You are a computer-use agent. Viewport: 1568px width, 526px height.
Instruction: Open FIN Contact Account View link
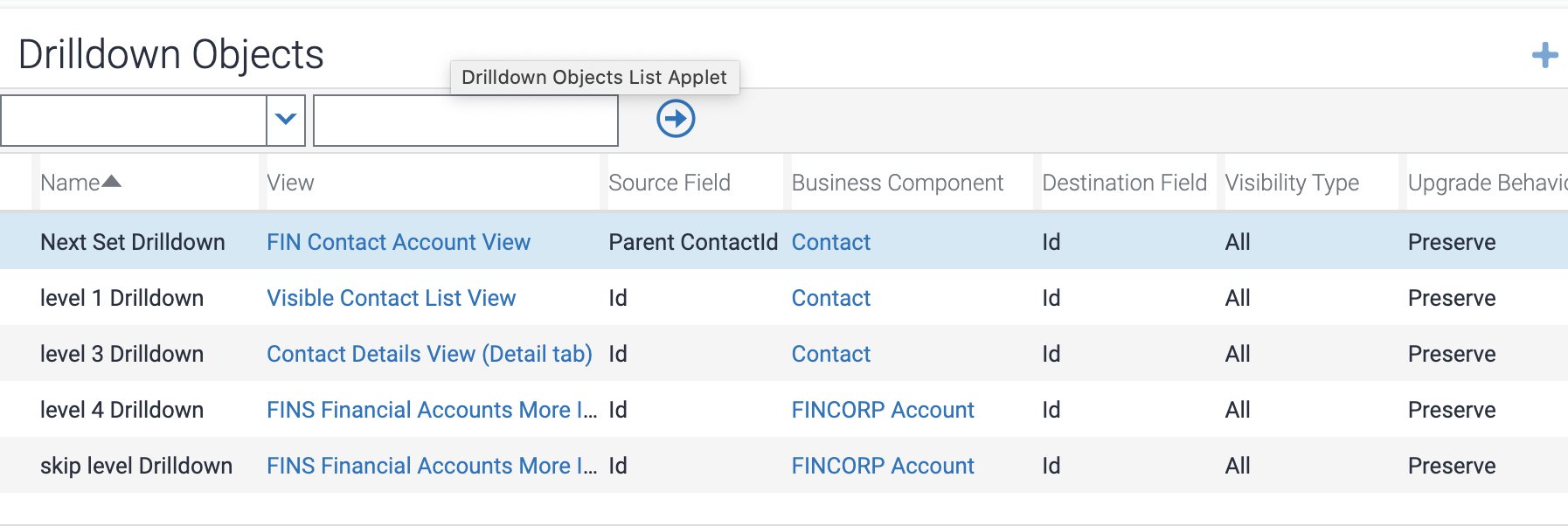(399, 242)
